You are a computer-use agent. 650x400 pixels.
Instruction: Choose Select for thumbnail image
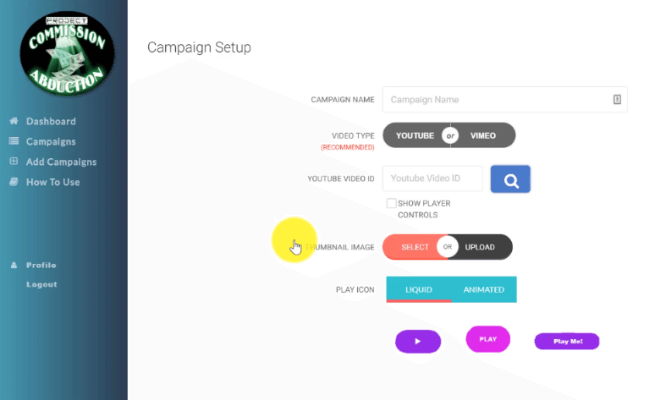(415, 247)
